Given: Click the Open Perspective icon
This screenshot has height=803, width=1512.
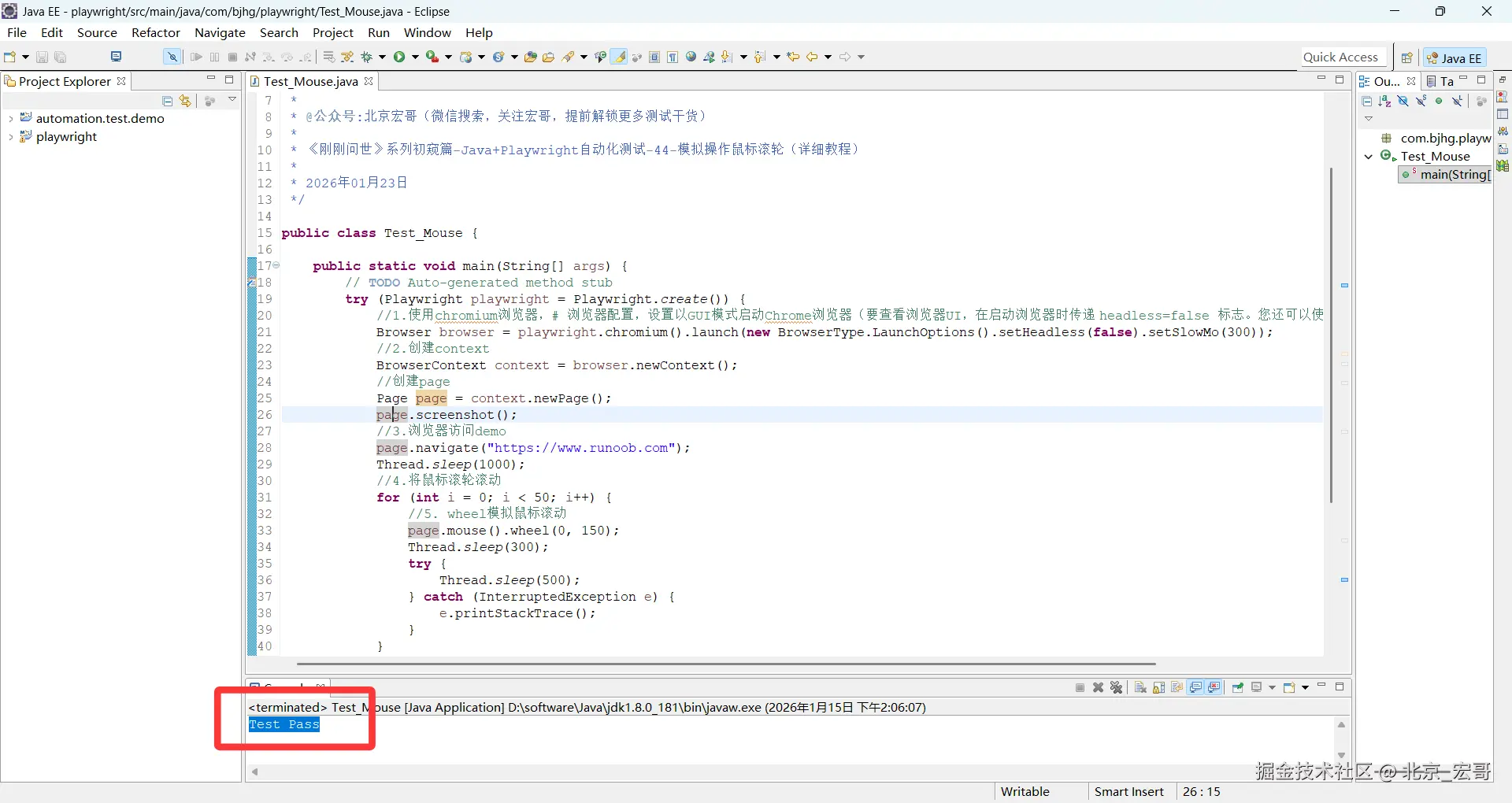Looking at the screenshot, I should (x=1406, y=57).
